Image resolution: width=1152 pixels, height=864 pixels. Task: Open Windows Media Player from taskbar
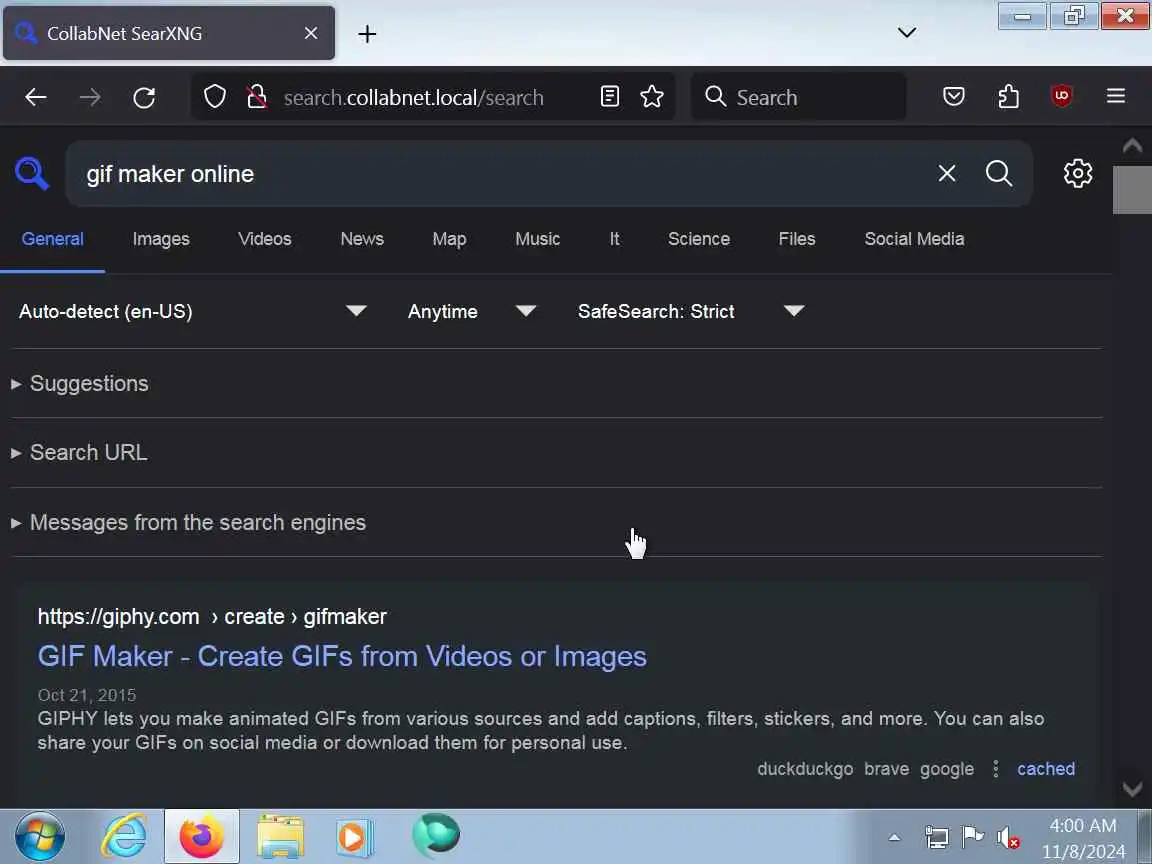(x=354, y=838)
